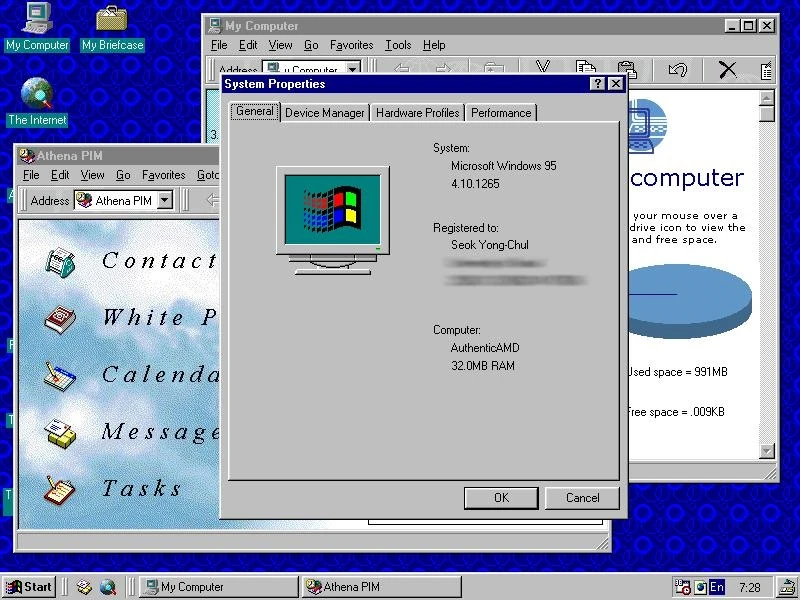The image size is (800, 600).
Task: Click the En language indicator in system tray
Action: (x=717, y=587)
